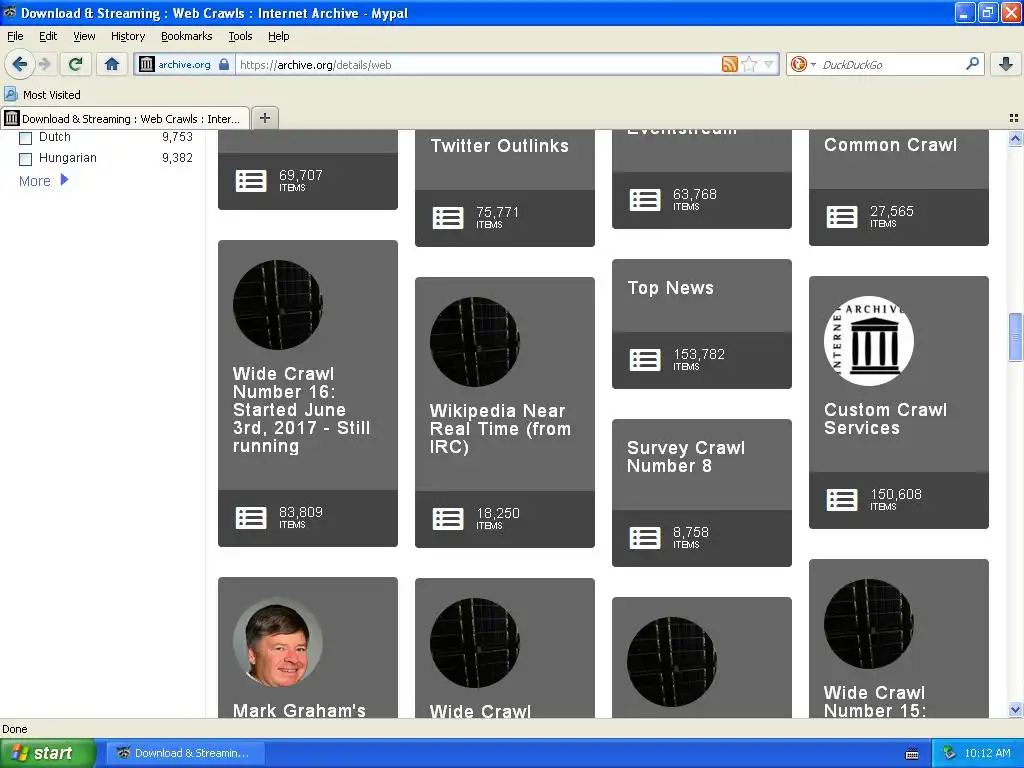
Task: Open Custom Crawl Services collection title
Action: click(885, 419)
